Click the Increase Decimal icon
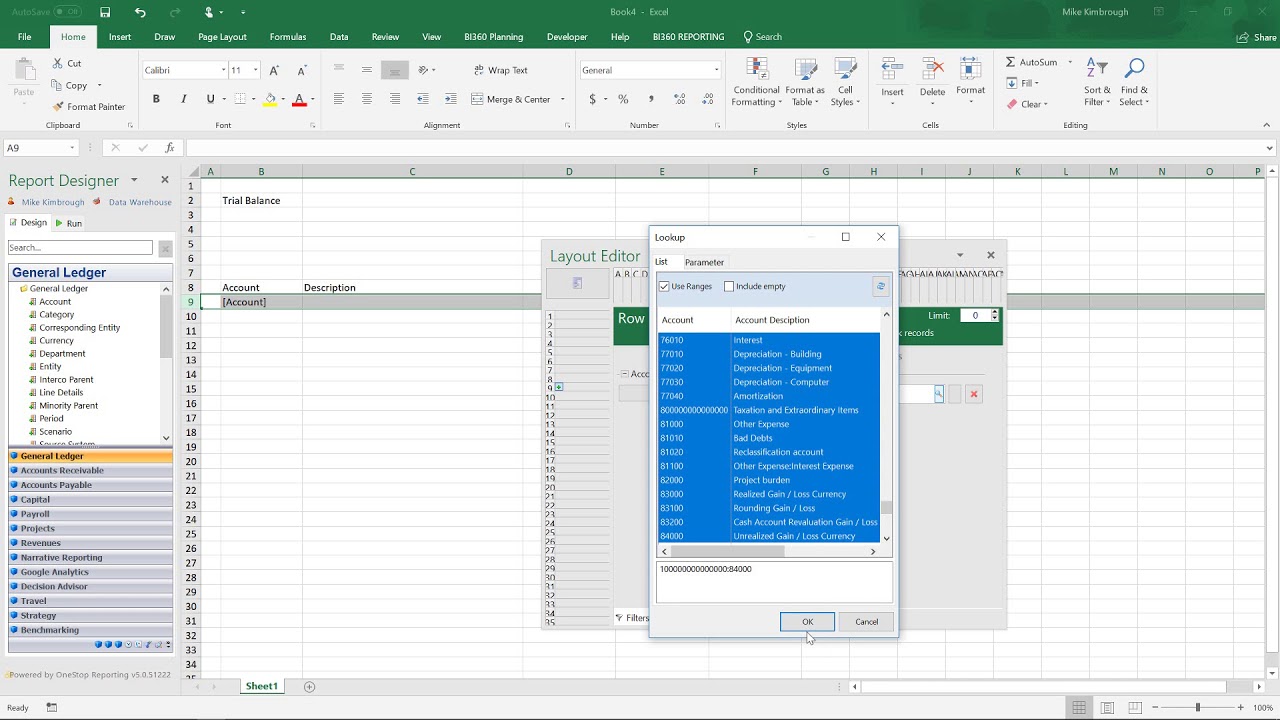Screen dimensions: 1280x720 point(680,99)
